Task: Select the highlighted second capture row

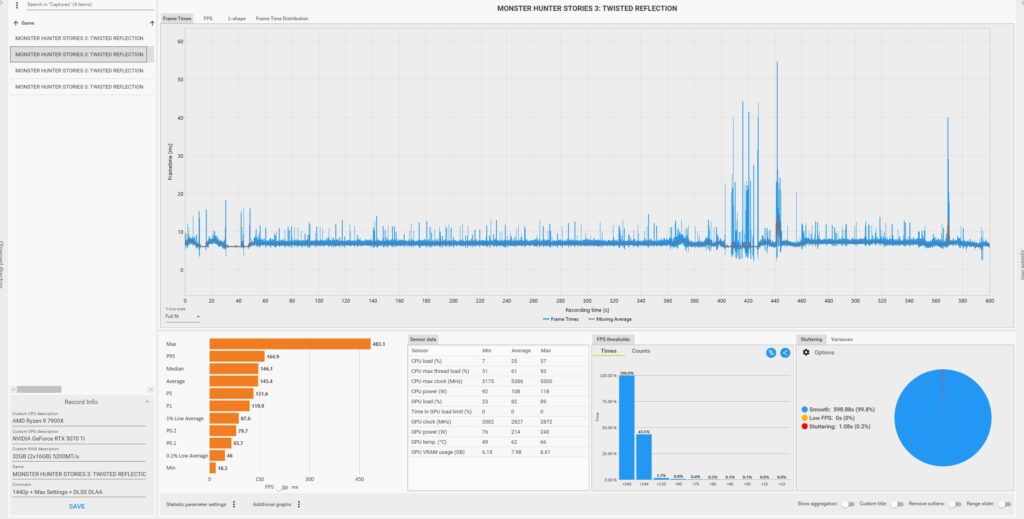Action: pos(78,55)
